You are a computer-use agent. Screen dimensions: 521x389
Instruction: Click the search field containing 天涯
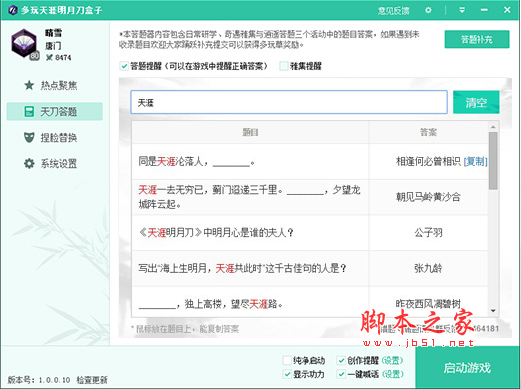point(289,102)
